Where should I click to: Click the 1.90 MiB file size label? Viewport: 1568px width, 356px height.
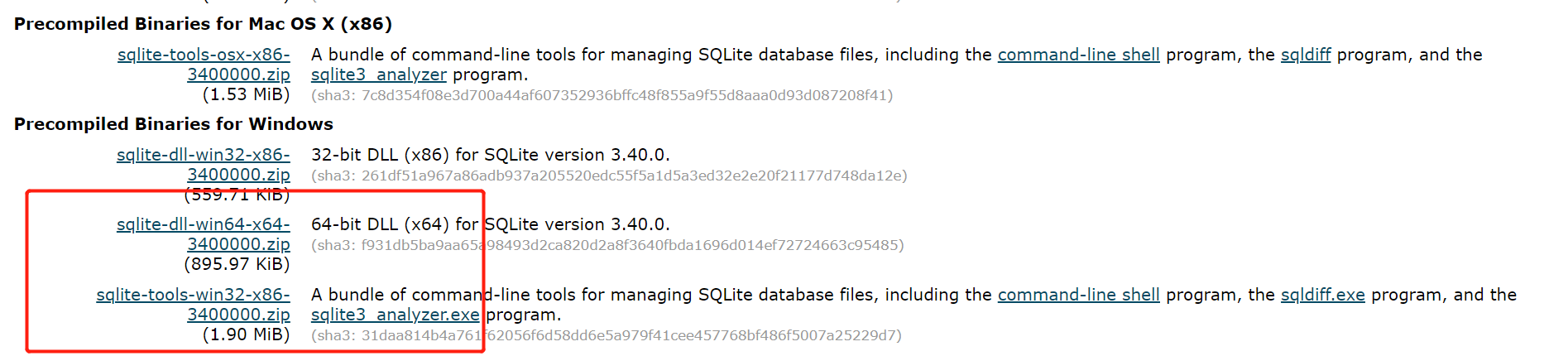(x=246, y=334)
